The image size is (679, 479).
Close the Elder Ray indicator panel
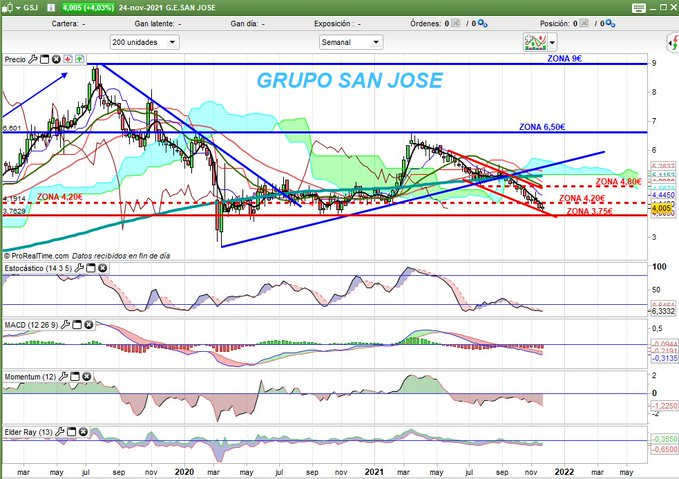click(84, 432)
